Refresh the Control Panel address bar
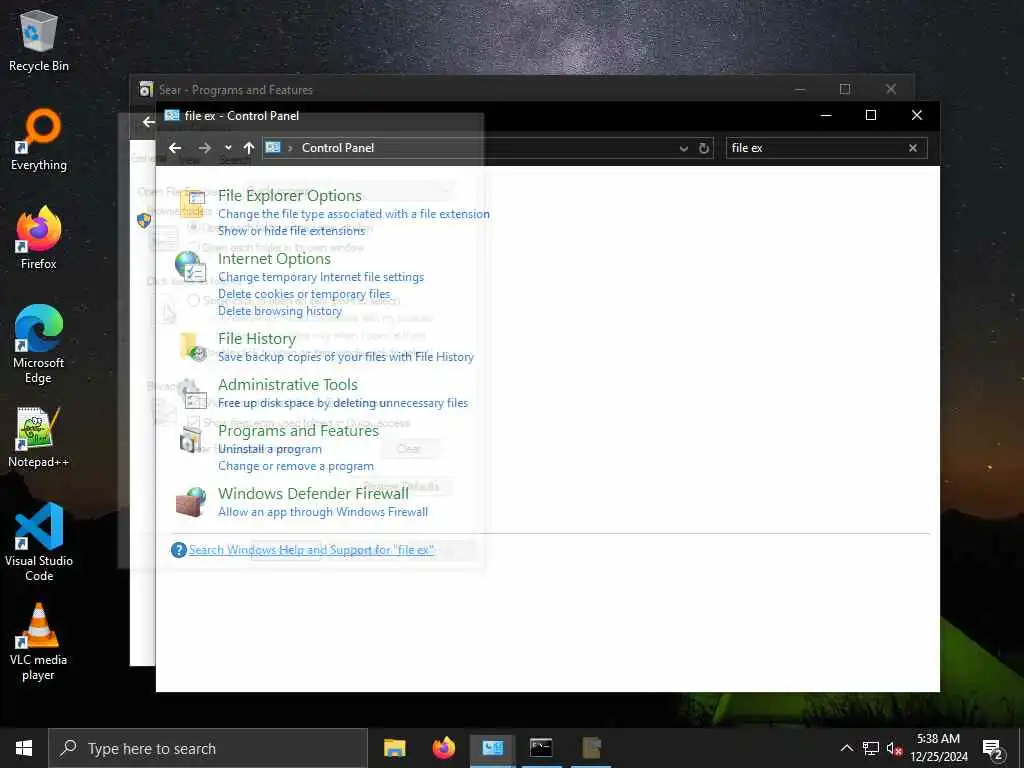The height and width of the screenshot is (768, 1024). coord(704,148)
